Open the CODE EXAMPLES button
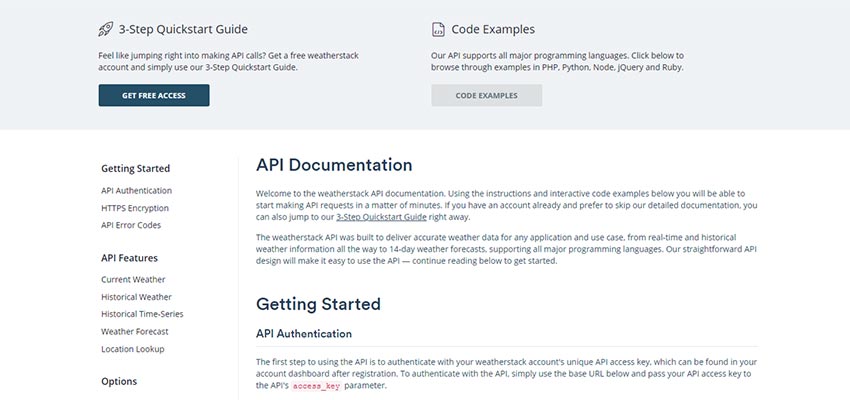Viewport: 850px width, 400px height. 487,95
